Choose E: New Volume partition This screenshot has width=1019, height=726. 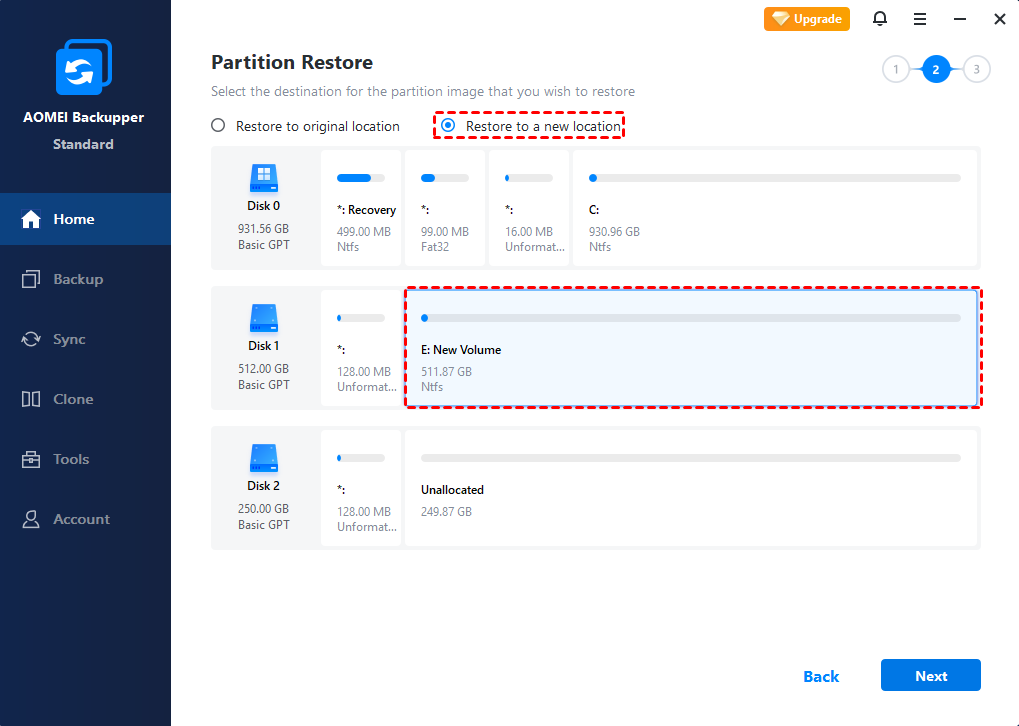691,348
